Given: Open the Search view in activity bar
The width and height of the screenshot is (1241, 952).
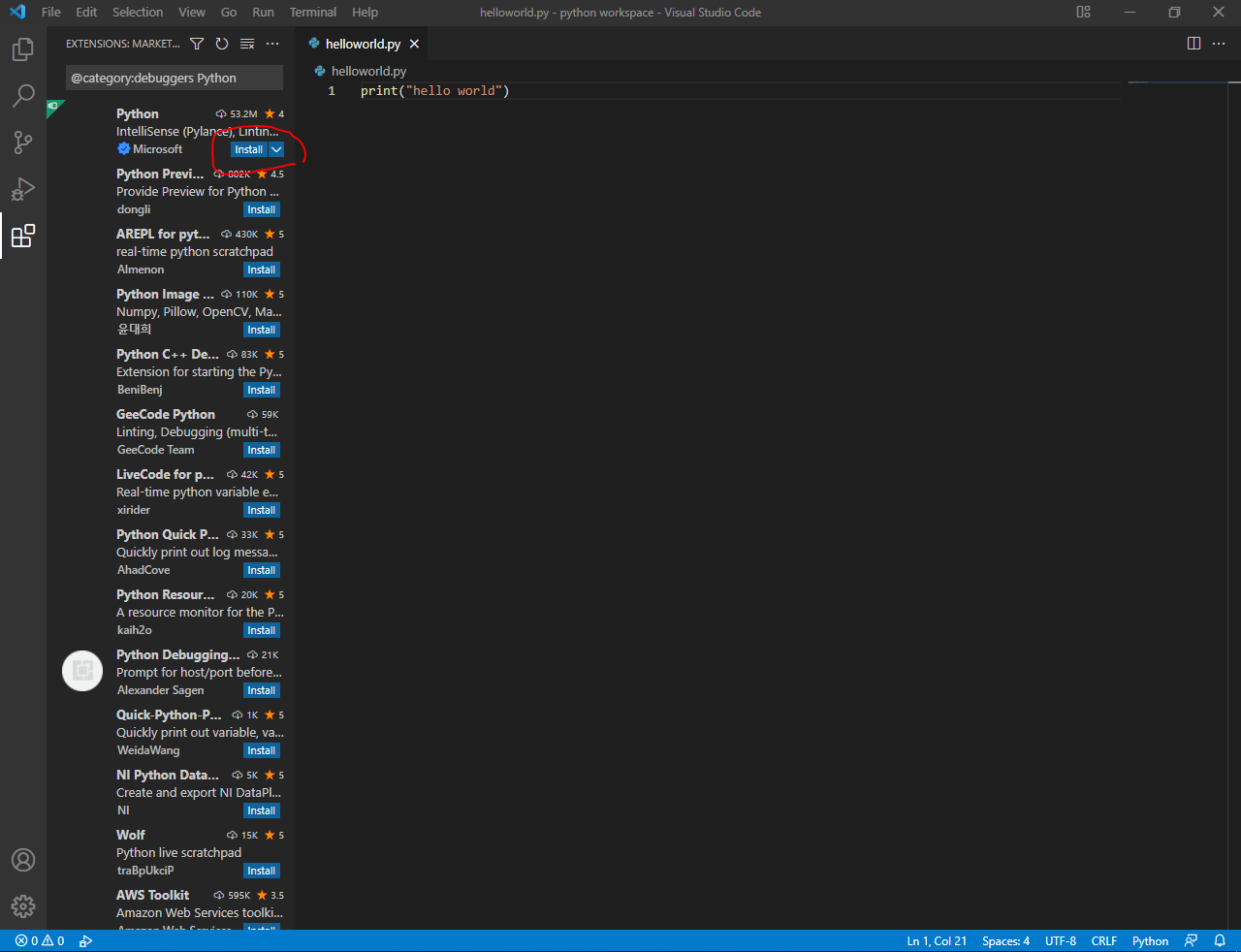Looking at the screenshot, I should click(23, 96).
